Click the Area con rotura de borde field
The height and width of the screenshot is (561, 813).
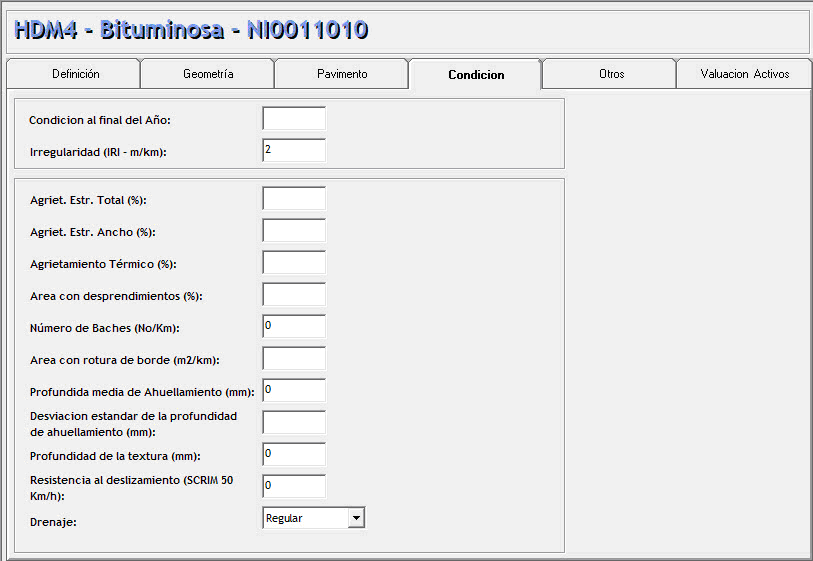point(294,359)
